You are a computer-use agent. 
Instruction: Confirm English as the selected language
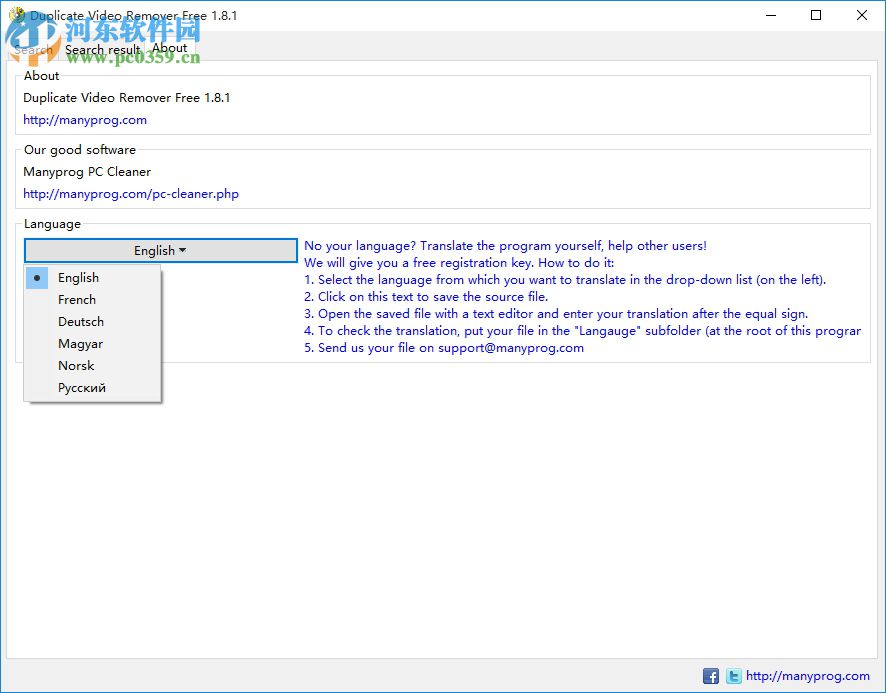[78, 277]
